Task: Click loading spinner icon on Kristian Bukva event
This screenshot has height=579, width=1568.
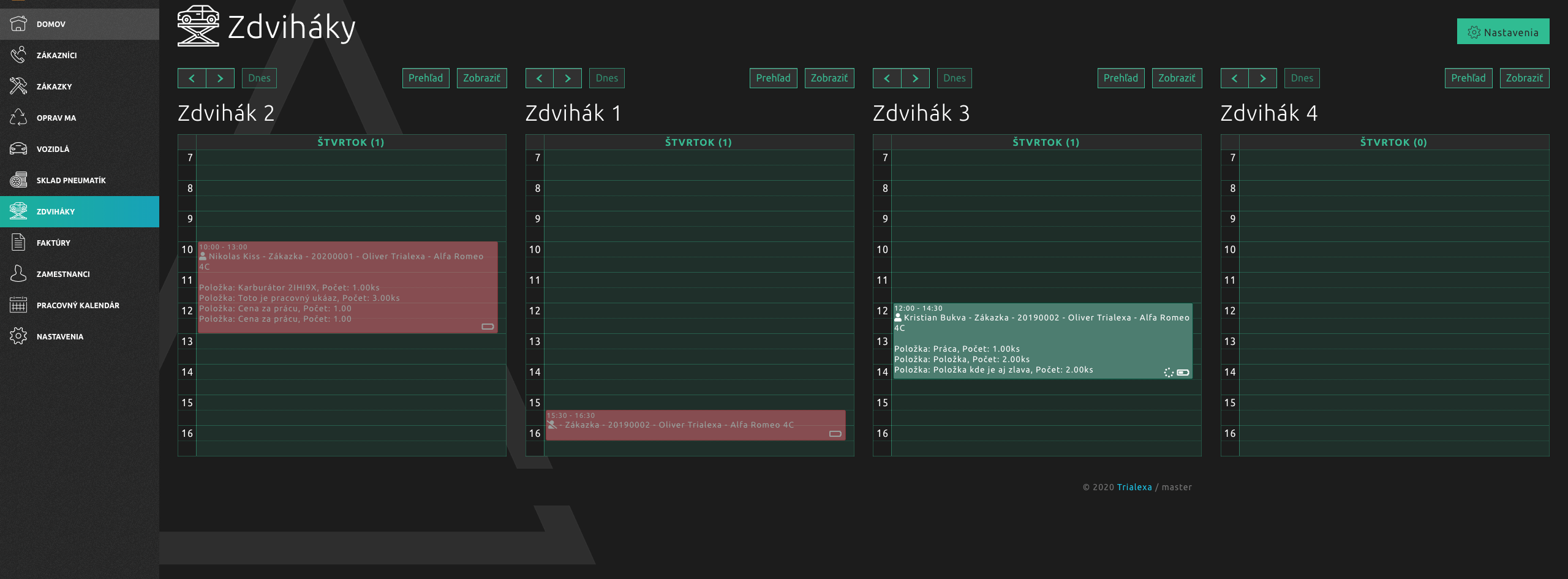Action: 1169,373
